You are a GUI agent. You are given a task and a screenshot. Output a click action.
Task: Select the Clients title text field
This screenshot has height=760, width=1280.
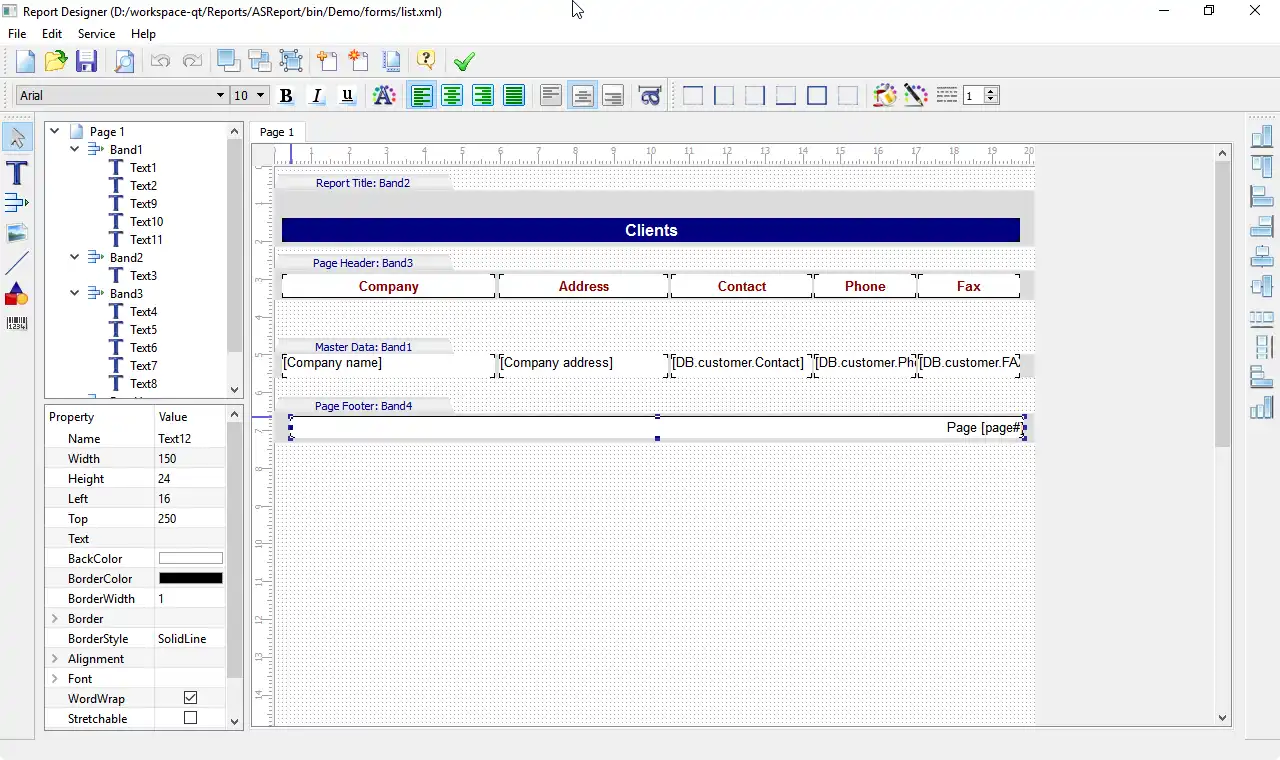tap(650, 230)
